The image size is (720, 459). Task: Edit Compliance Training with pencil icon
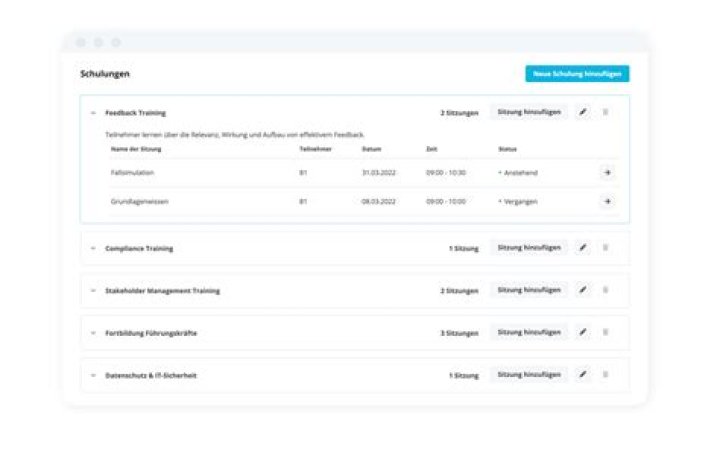583,247
